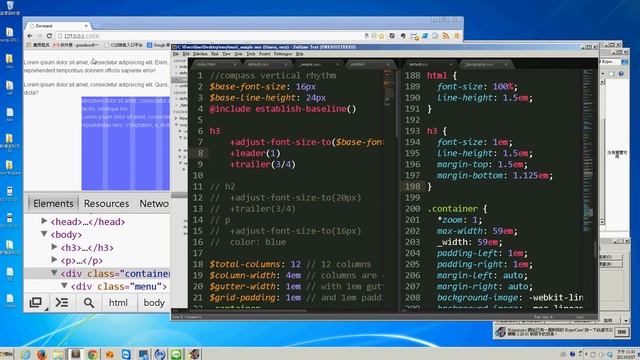Image resolution: width=640 pixels, height=360 pixels.
Task: Expand the p node in DevTools tree
Action: 54,260
